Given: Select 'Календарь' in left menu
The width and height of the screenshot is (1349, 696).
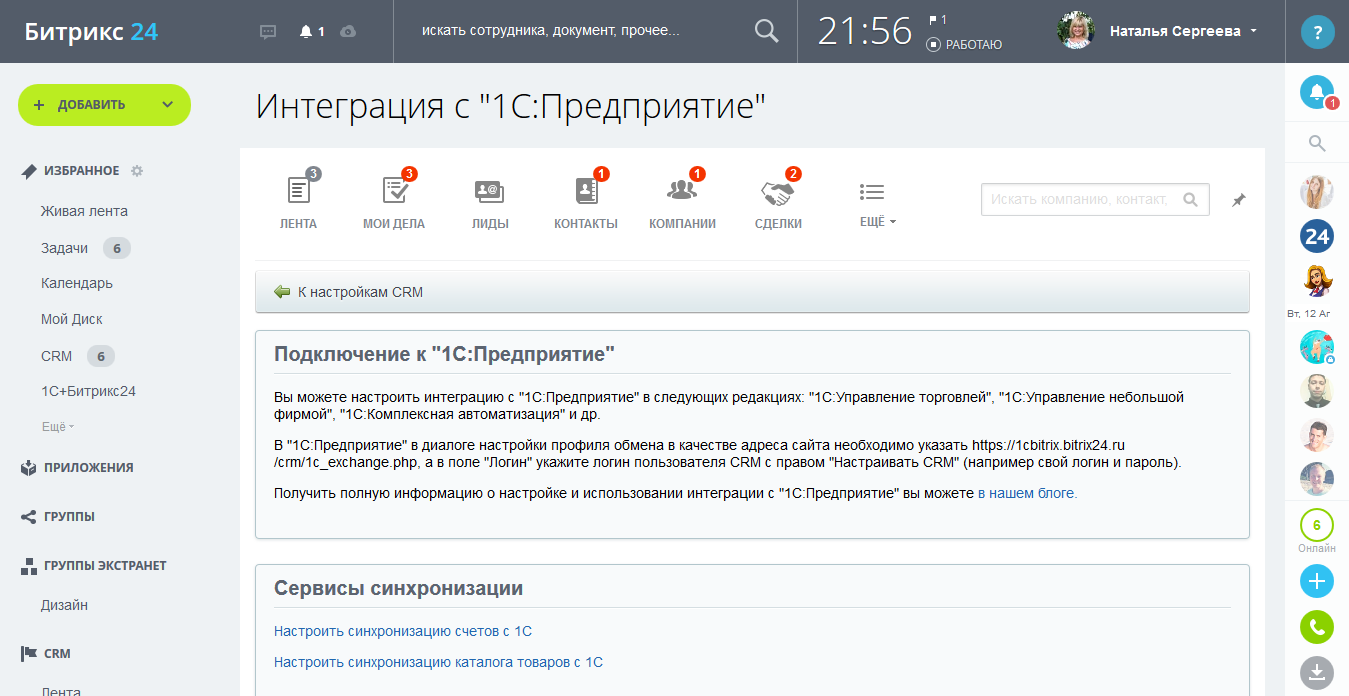Looking at the screenshot, I should pos(77,283).
